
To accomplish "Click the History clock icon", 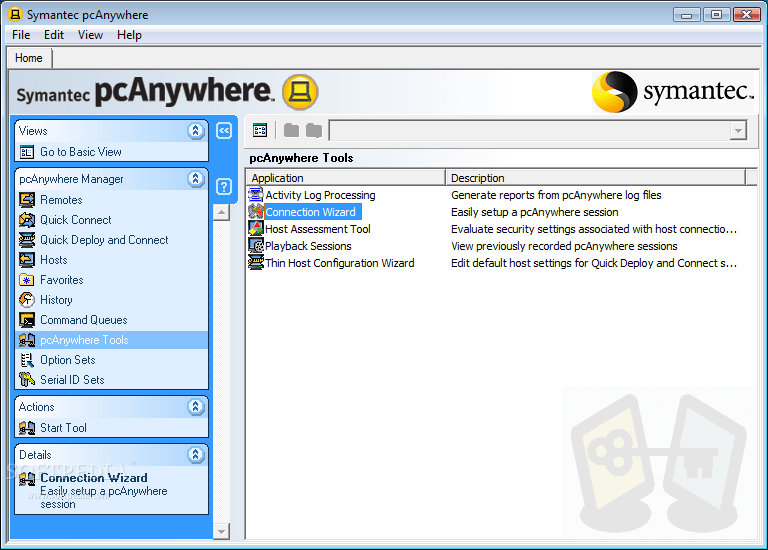I will [x=26, y=300].
